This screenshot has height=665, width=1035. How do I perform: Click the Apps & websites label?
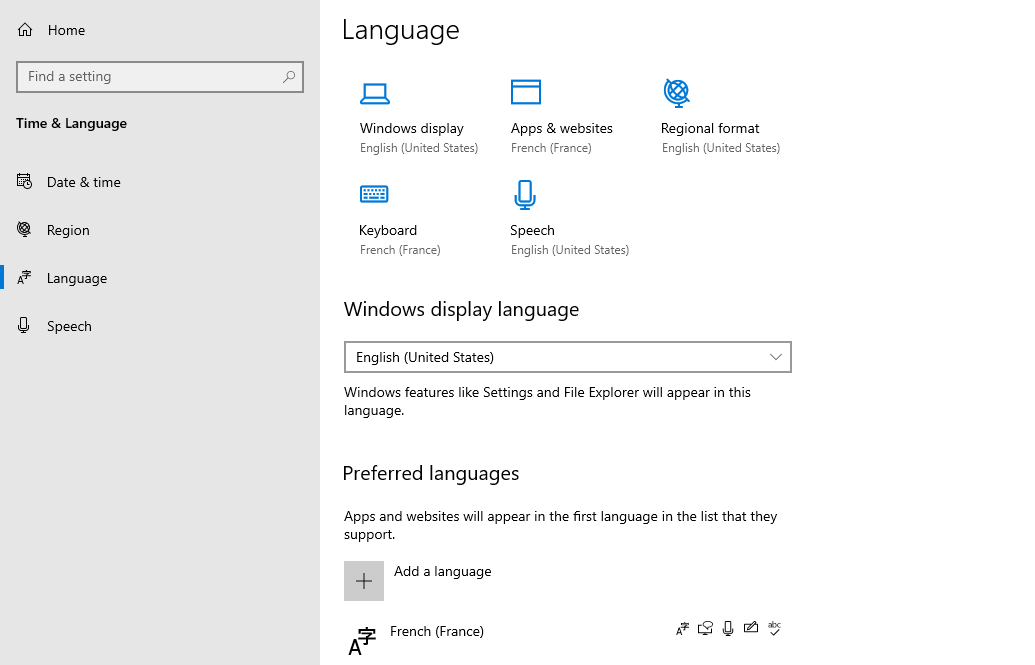[x=562, y=128]
